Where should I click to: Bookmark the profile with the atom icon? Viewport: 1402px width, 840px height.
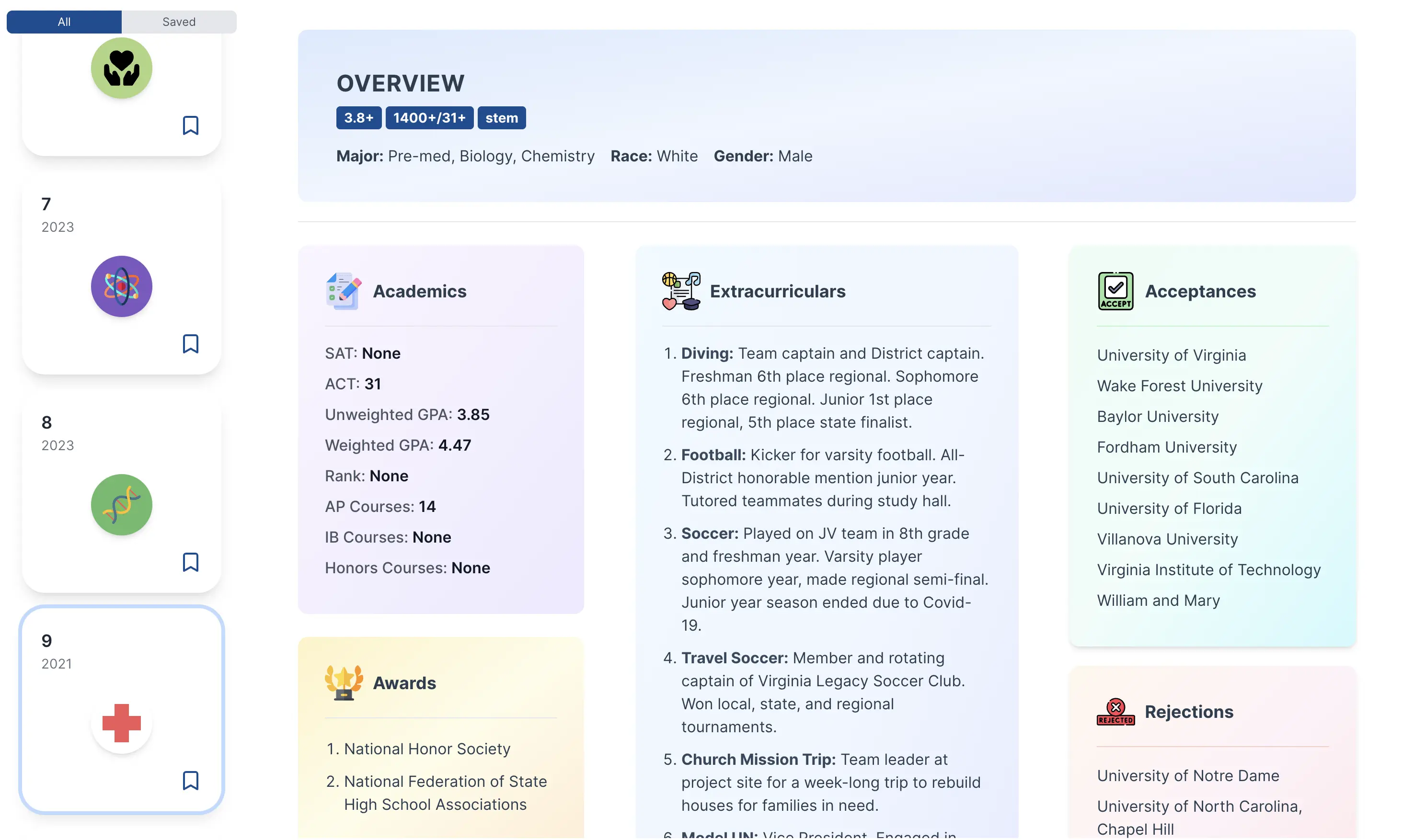[191, 343]
